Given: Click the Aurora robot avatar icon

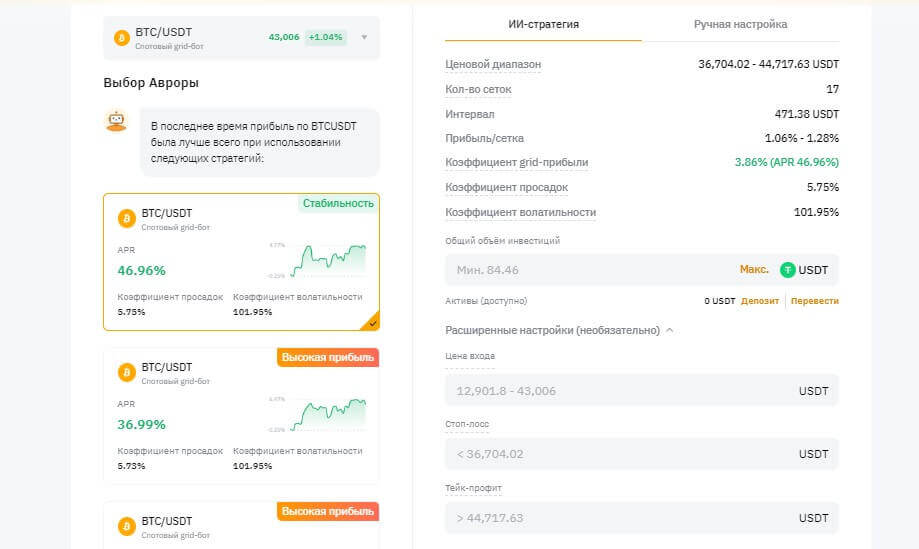Looking at the screenshot, I should click(x=116, y=122).
